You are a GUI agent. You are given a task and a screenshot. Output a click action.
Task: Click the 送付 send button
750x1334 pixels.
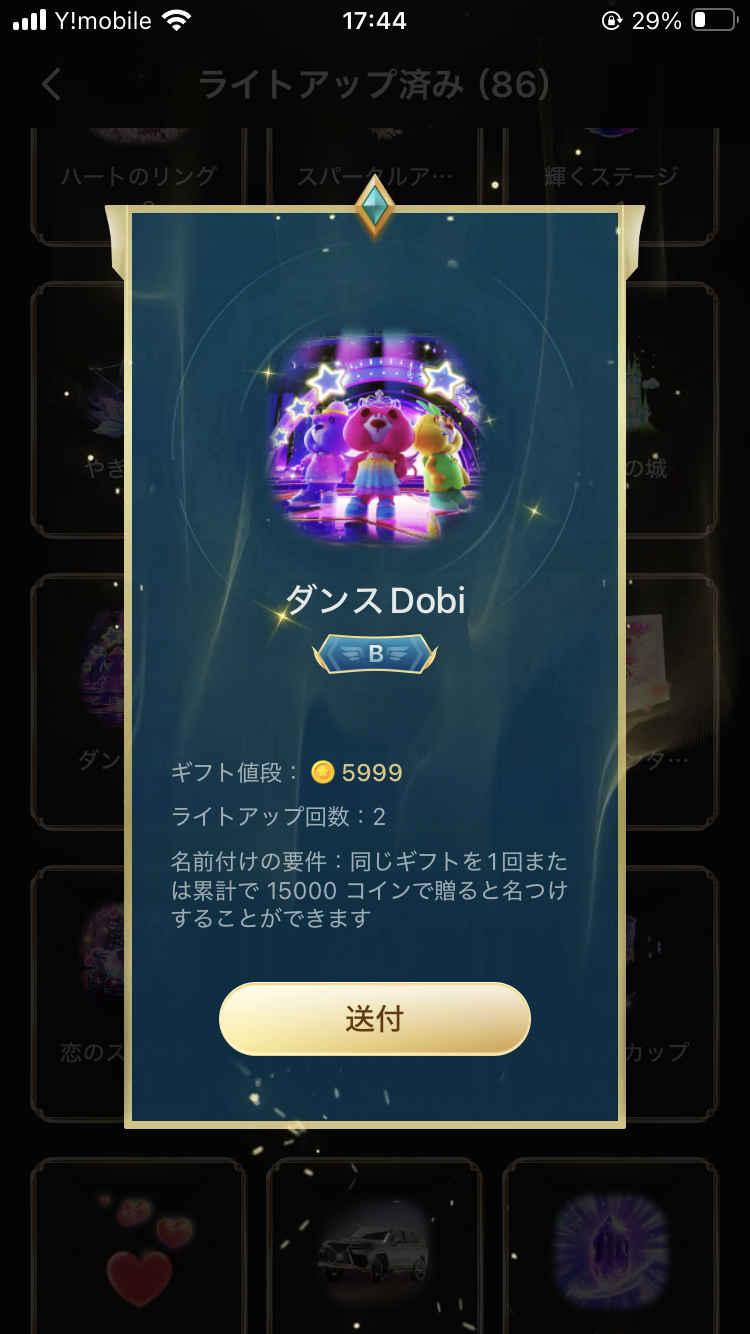[375, 1018]
